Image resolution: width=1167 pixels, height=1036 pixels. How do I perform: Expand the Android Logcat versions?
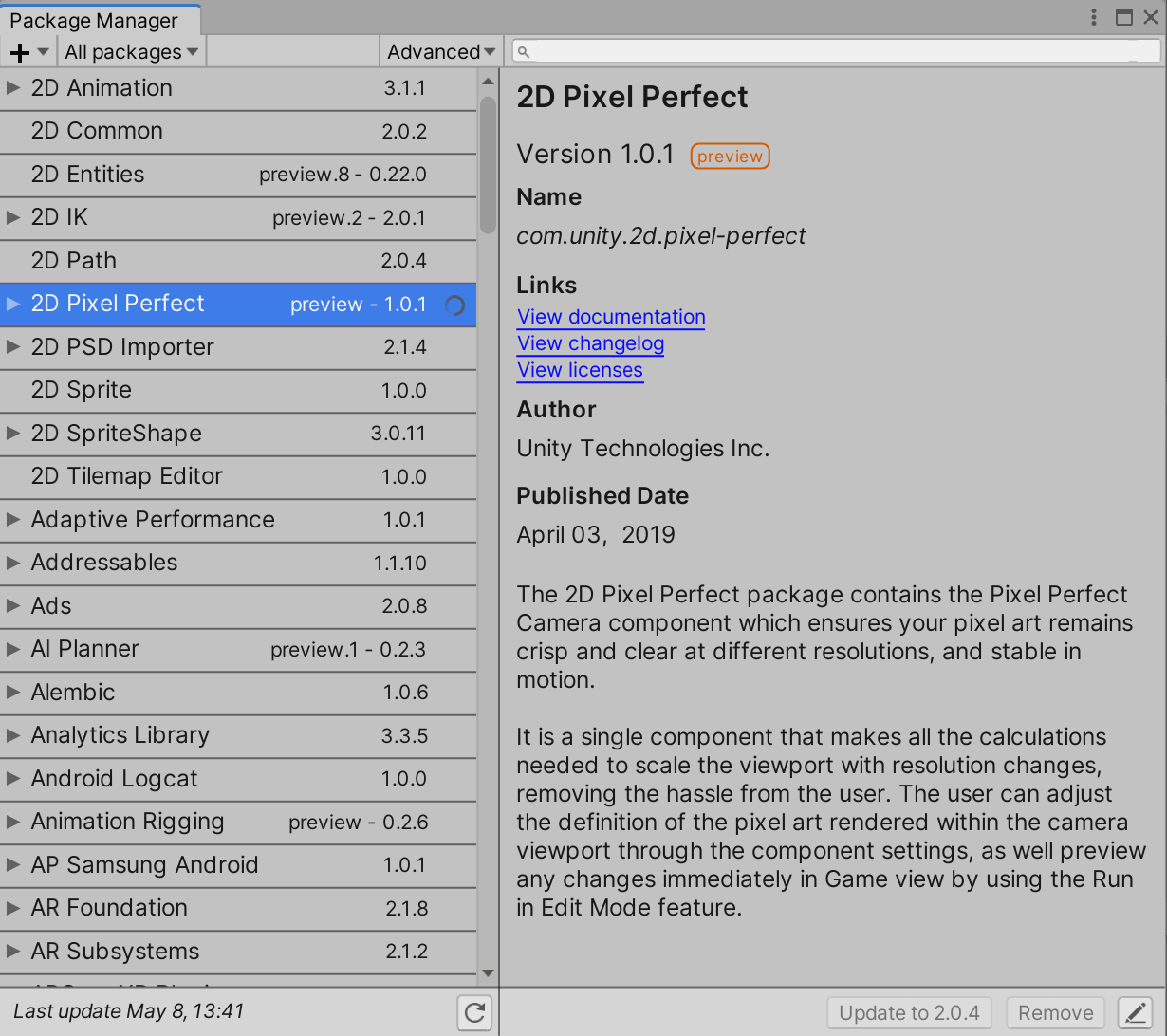tap(13, 779)
